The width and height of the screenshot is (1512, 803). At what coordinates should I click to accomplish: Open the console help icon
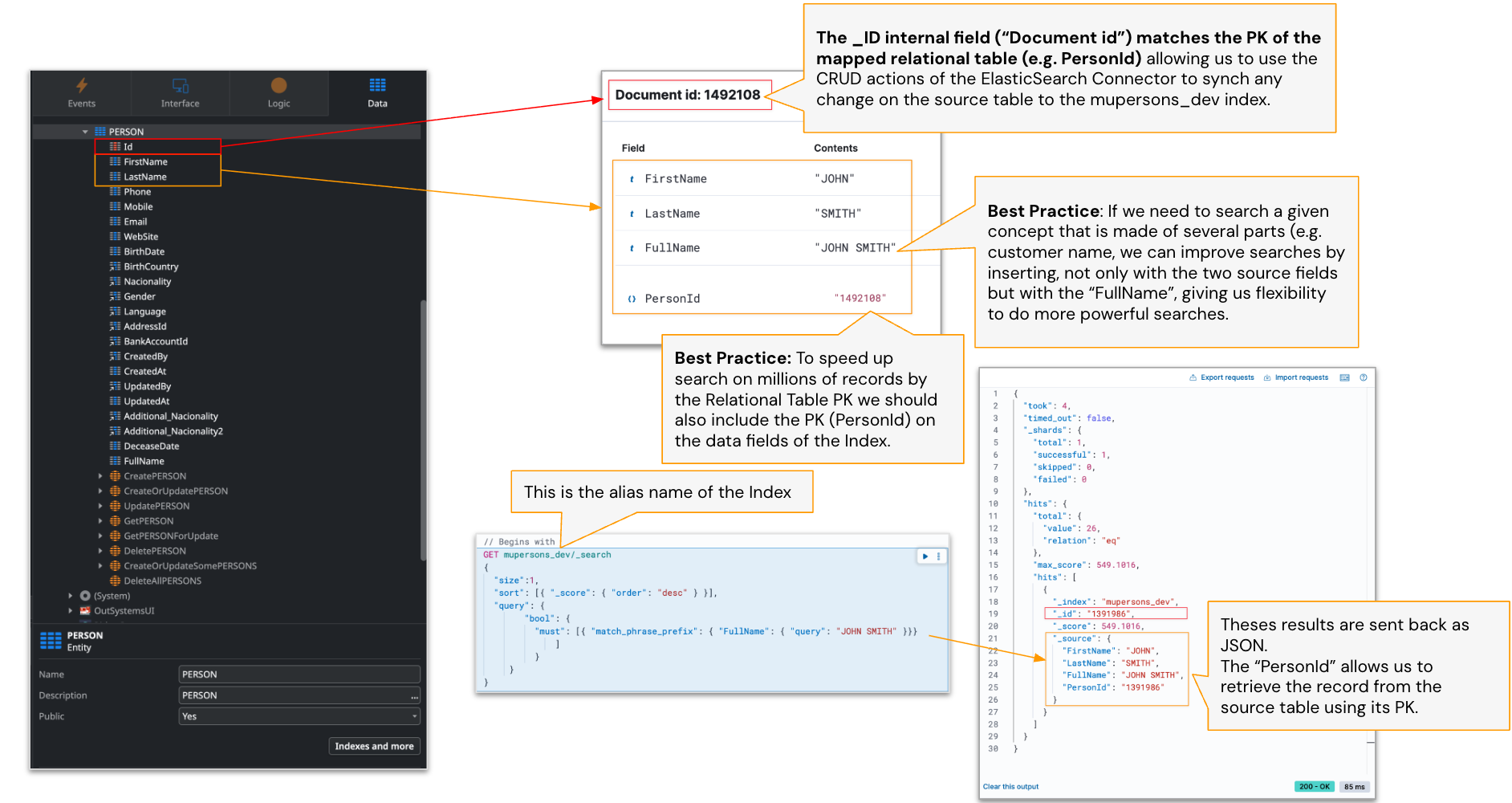pyautogui.click(x=1363, y=377)
